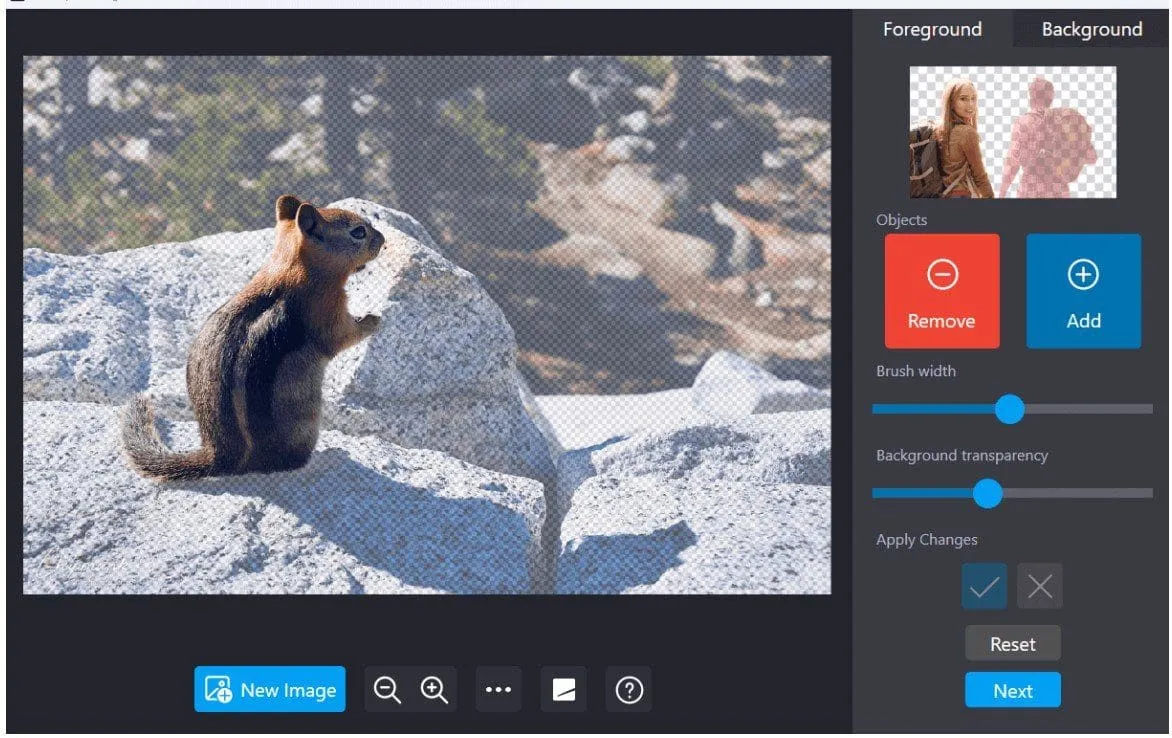Screen dimensions: 1172x738
Task: Click the New Image button
Action: tap(270, 690)
